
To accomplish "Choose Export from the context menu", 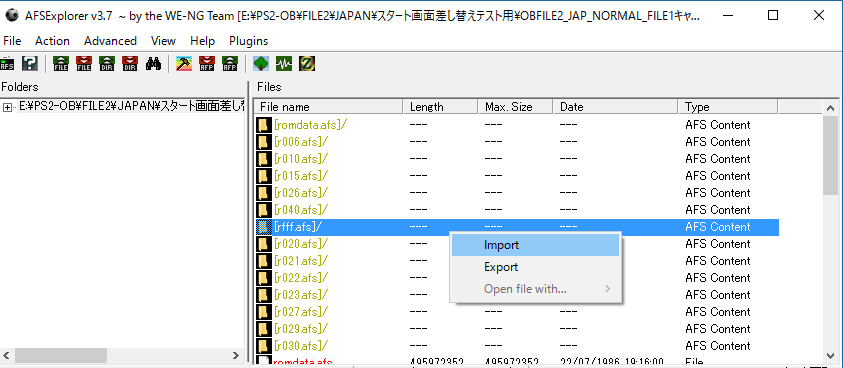I will point(535,267).
